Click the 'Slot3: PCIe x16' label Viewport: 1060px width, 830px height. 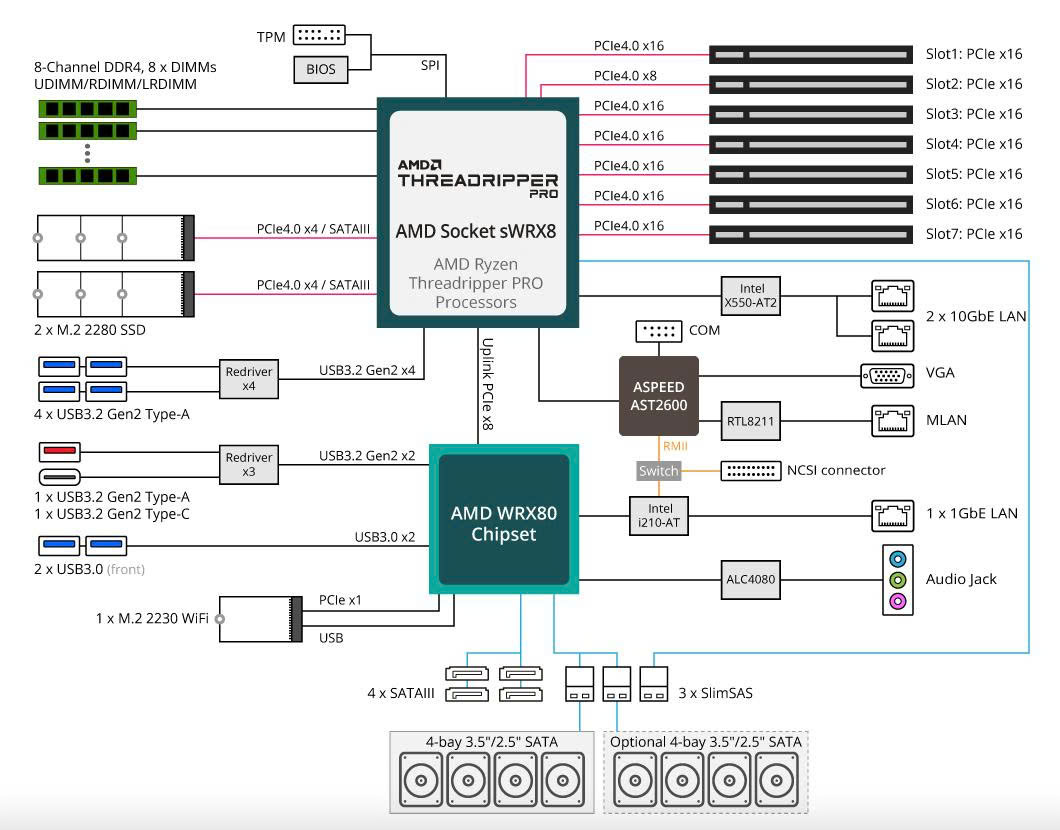(x=974, y=114)
